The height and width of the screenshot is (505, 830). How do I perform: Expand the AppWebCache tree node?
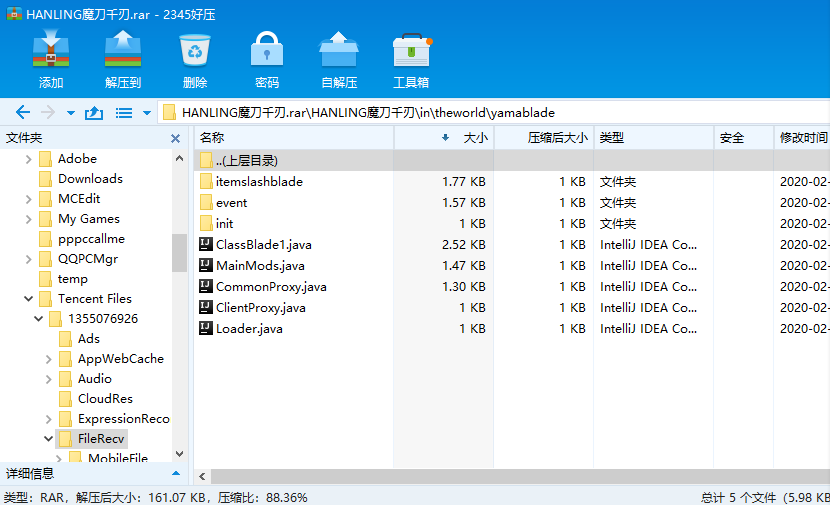(x=49, y=359)
